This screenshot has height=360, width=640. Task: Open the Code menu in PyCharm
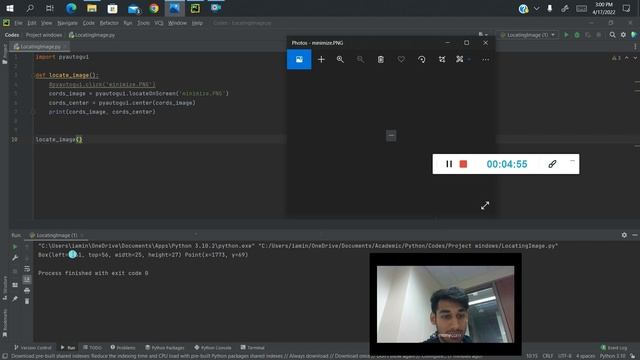pyautogui.click(x=89, y=23)
